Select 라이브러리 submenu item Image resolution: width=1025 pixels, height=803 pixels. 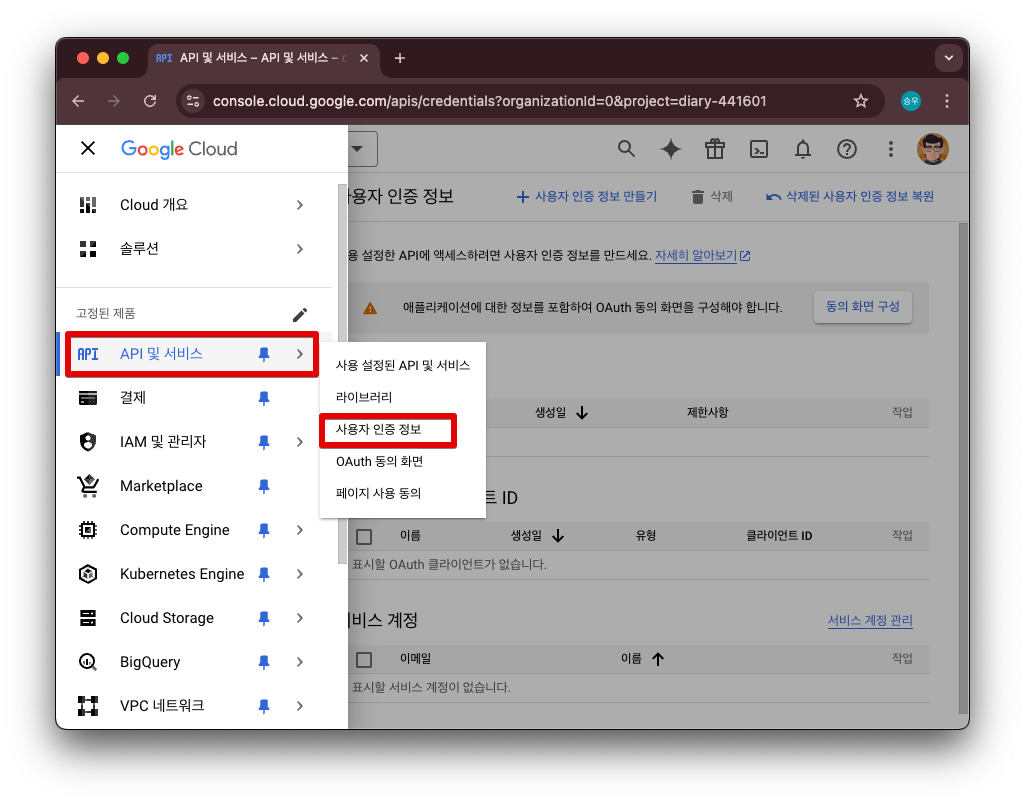(x=403, y=397)
